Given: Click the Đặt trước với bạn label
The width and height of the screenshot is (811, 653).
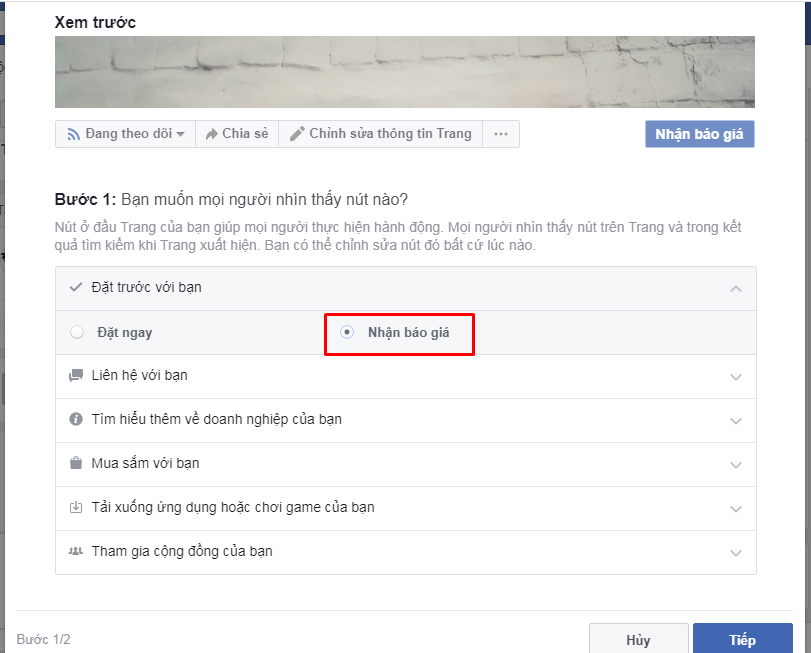Looking at the screenshot, I should tap(146, 287).
